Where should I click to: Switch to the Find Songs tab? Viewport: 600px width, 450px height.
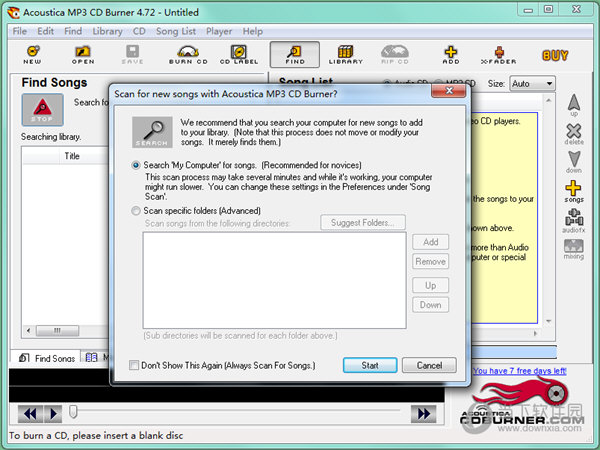(x=46, y=358)
